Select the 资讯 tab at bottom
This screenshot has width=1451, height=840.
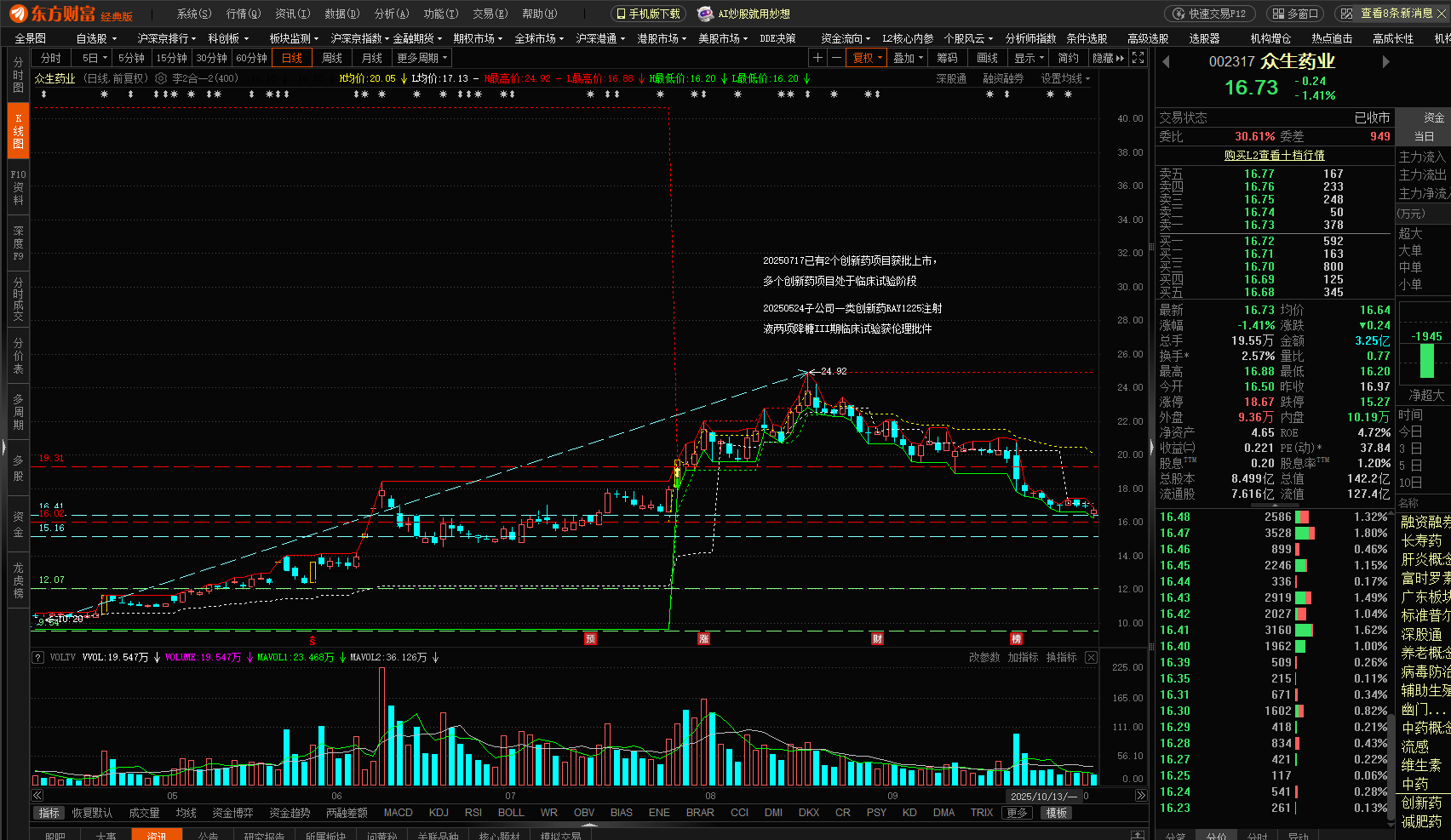point(157,835)
